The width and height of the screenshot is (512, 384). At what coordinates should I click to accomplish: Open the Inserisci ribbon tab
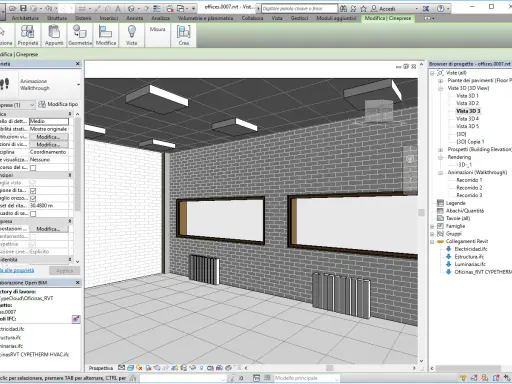[x=109, y=18]
